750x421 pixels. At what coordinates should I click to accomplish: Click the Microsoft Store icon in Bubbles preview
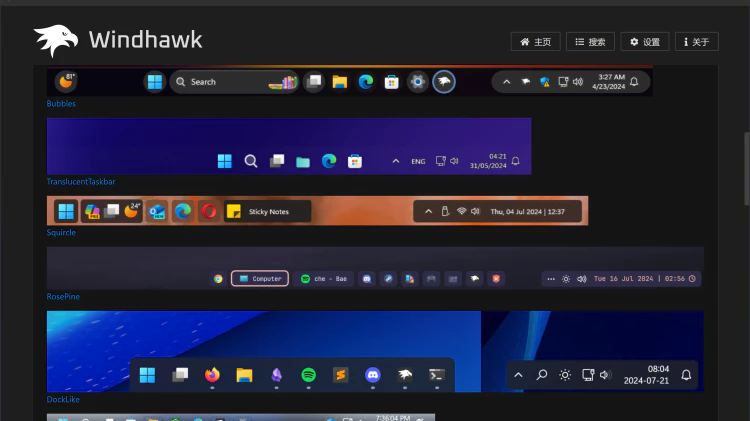pyautogui.click(x=391, y=82)
